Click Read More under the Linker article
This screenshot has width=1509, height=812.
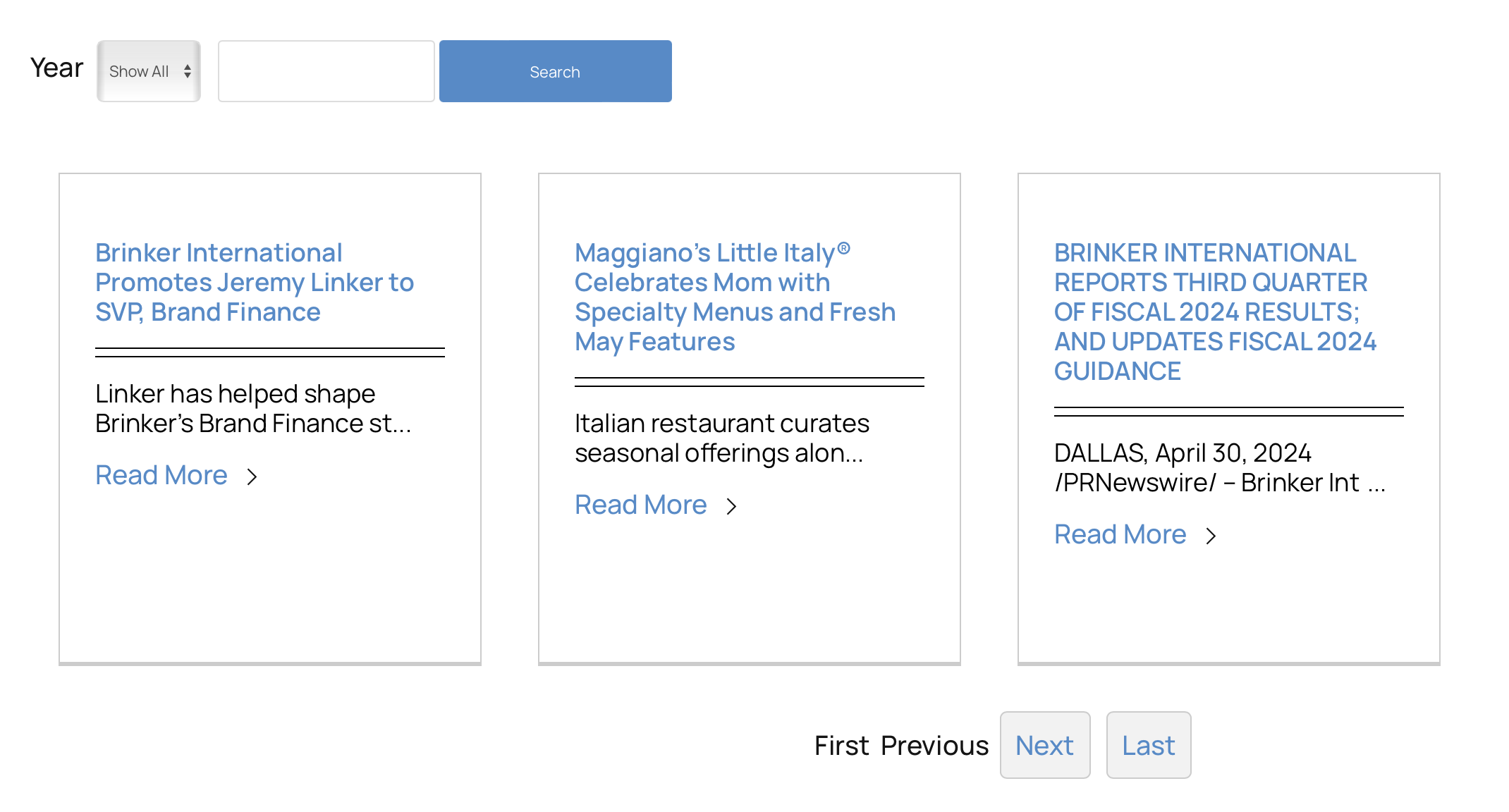161,476
